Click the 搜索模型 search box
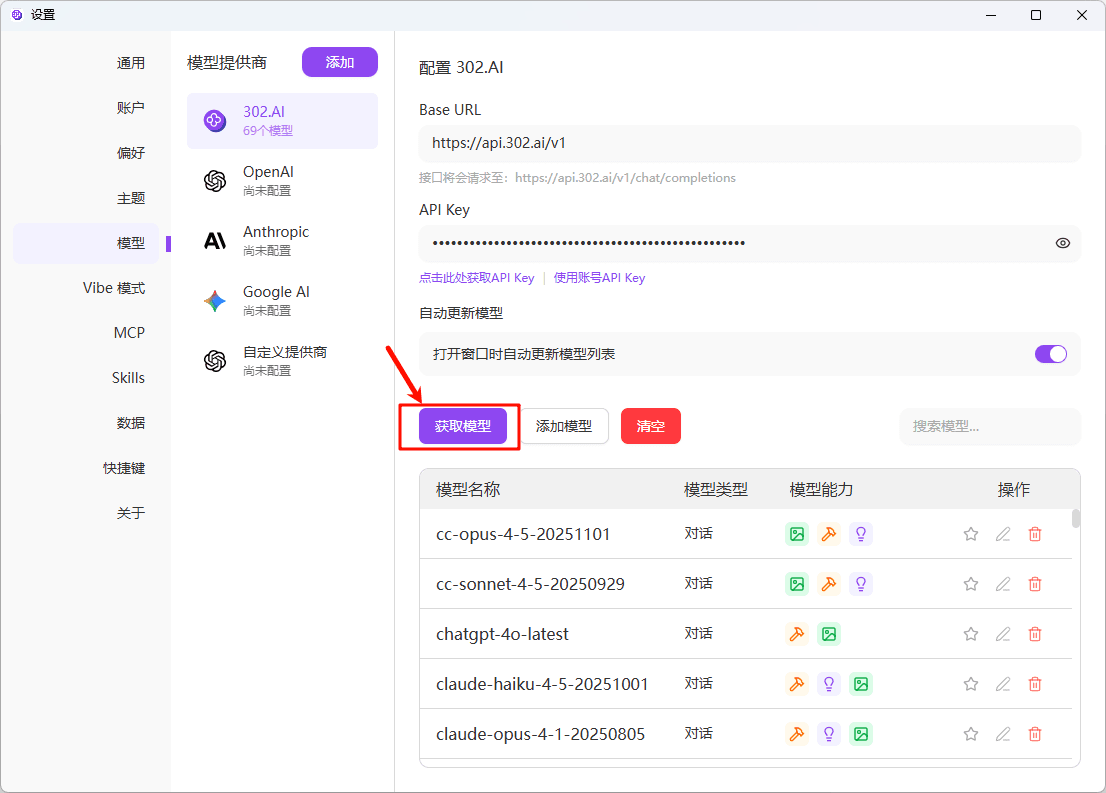Screen dimensions: 1106x793 point(990,426)
